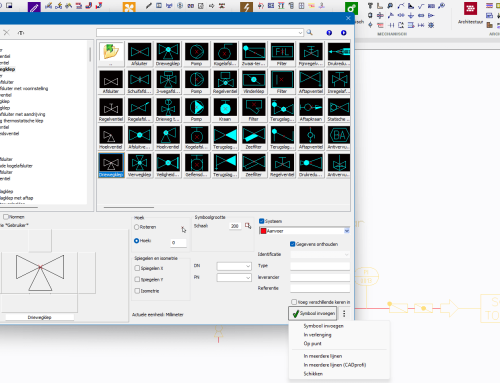Image resolution: width=500 pixels, height=383 pixels.
Task: Click the angle pick cursor icon in Hoek group
Action: 183,229
